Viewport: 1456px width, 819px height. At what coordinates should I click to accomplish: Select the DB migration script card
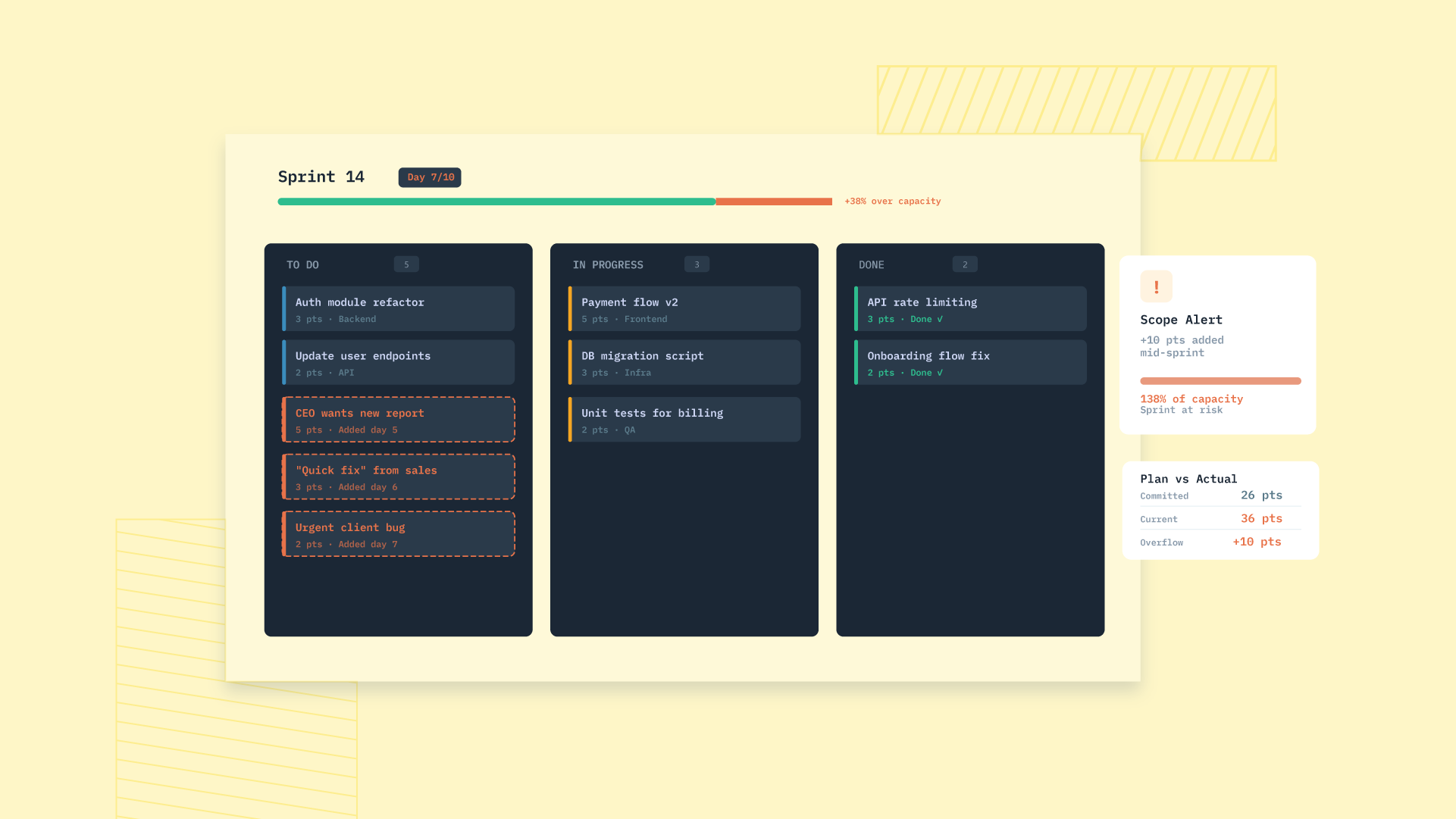pyautogui.click(x=684, y=362)
